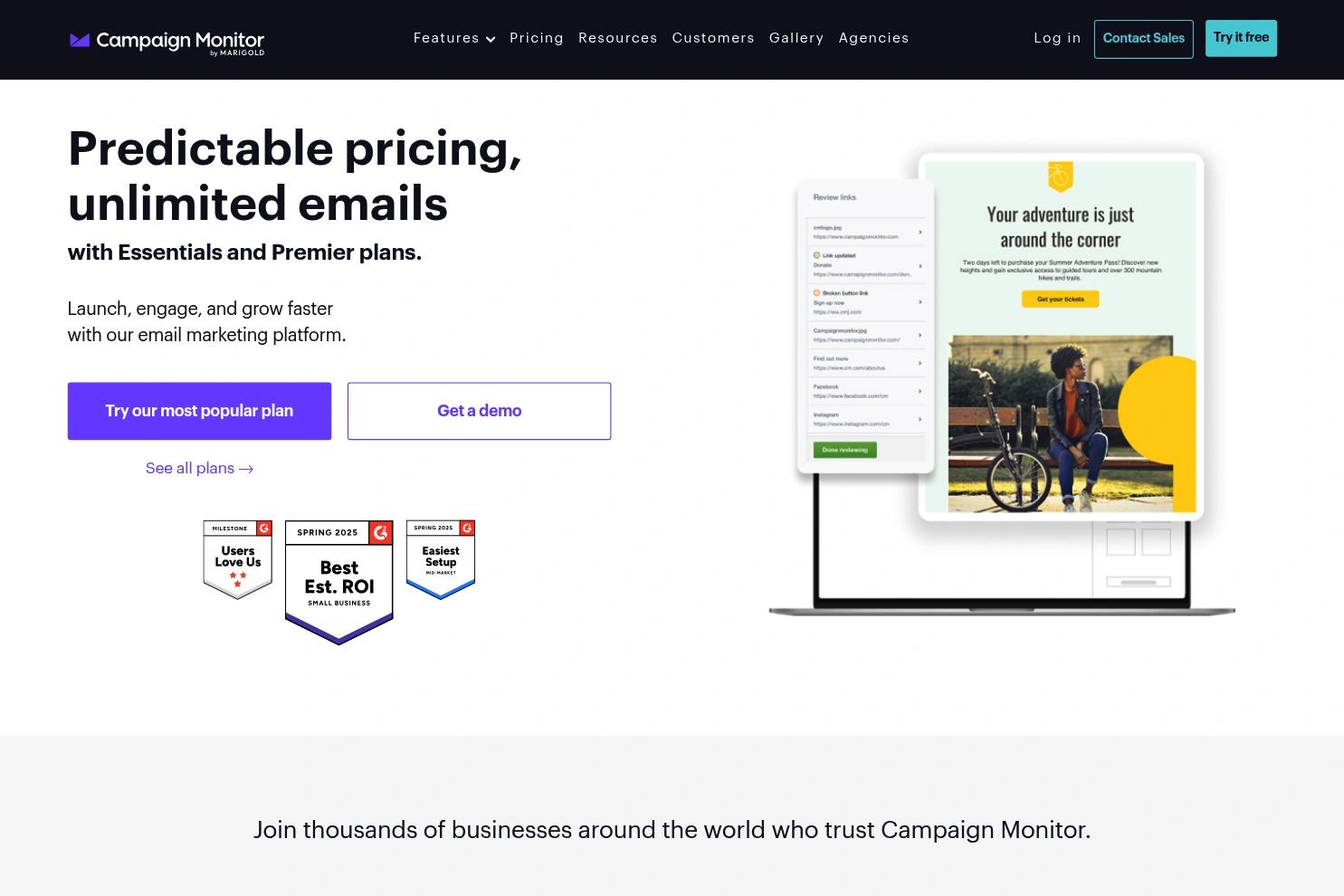Screen dimensions: 1344x896
Task: Click the orange Broken button link icon
Action: 816,293
